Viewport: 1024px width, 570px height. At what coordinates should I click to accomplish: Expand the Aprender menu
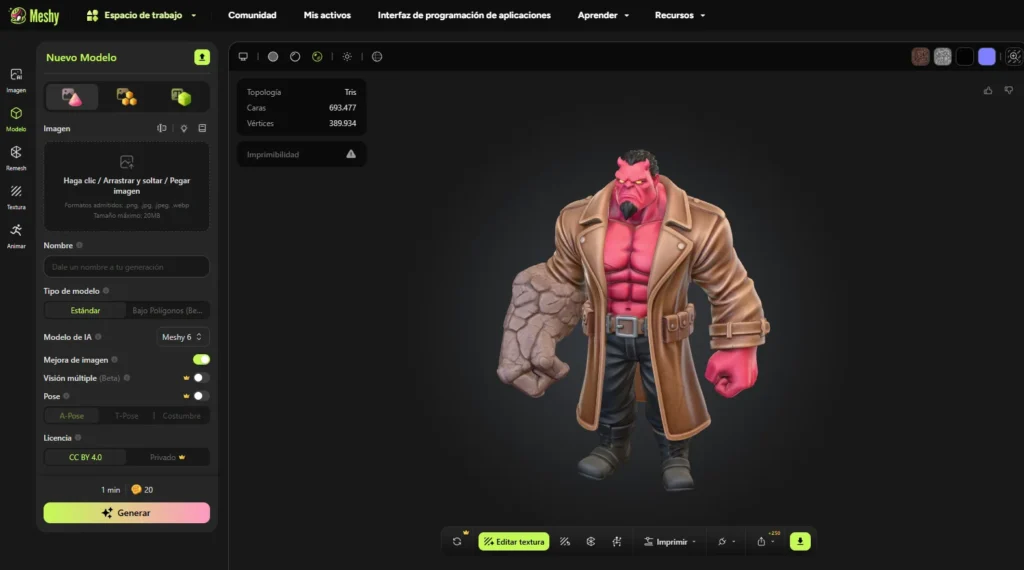(603, 15)
